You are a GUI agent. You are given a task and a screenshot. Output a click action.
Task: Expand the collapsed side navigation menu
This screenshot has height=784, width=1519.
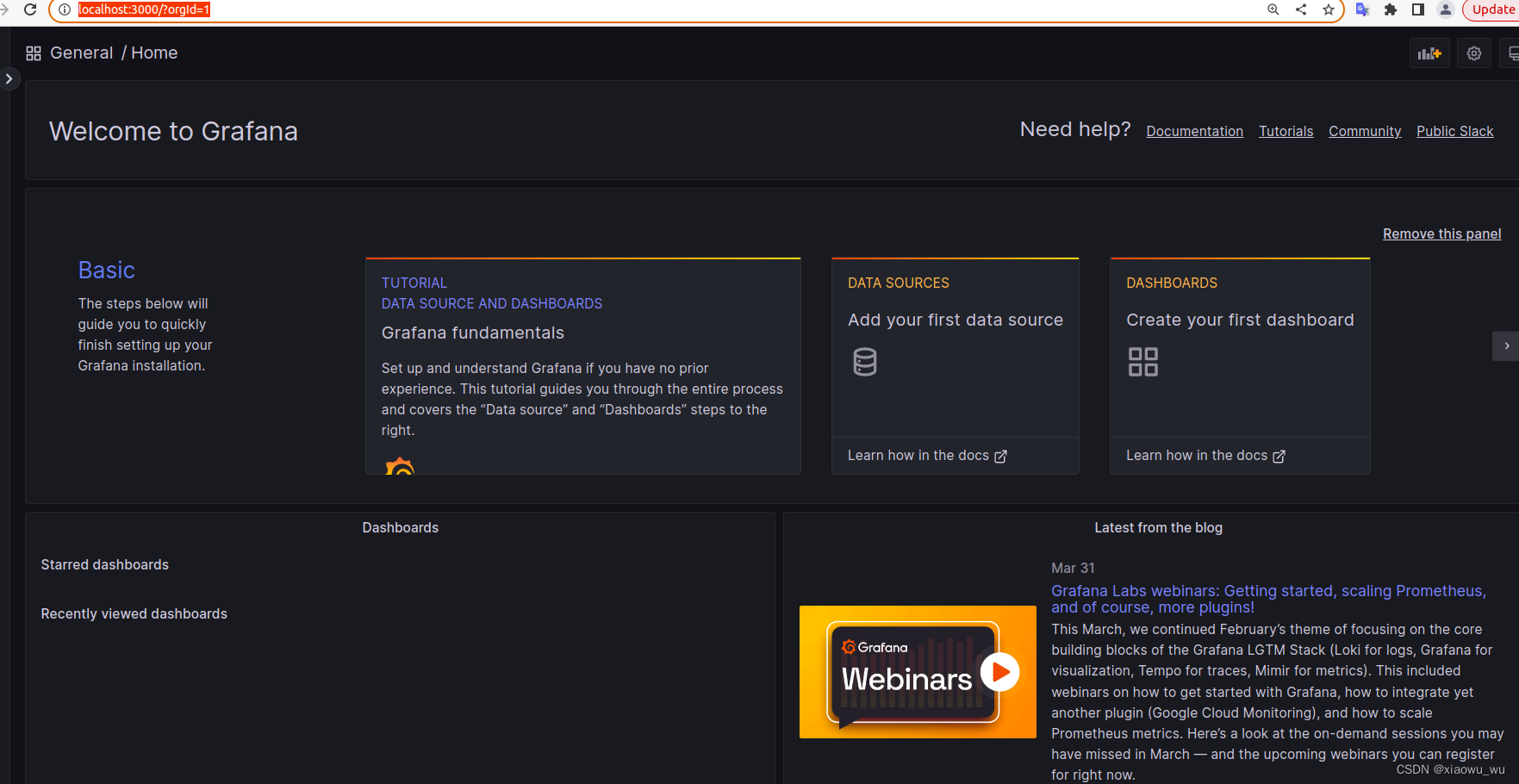click(9, 78)
